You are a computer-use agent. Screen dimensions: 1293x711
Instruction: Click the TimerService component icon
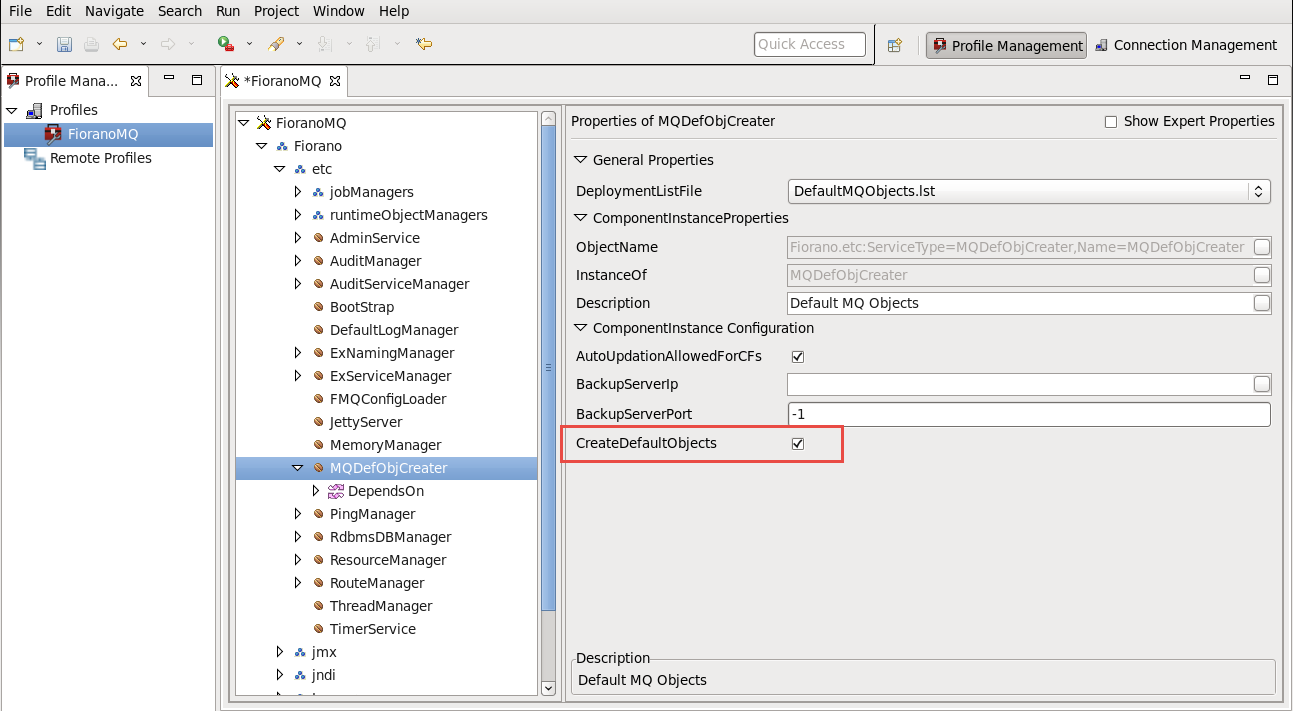(318, 629)
